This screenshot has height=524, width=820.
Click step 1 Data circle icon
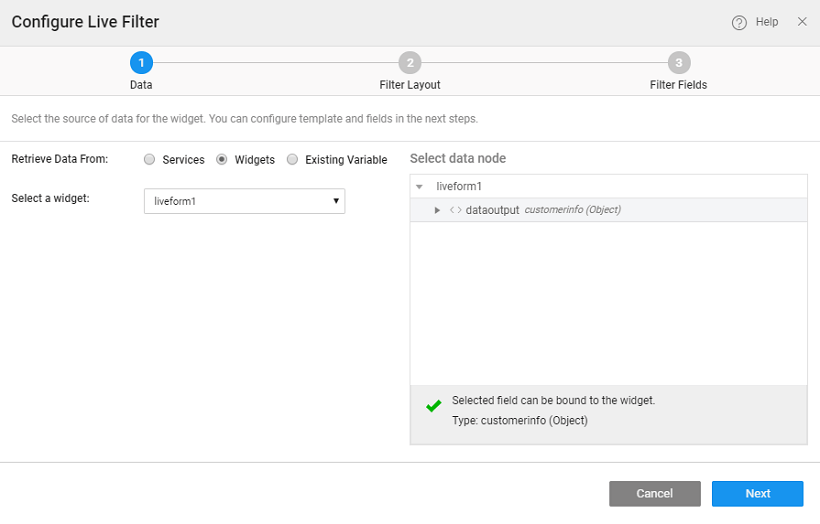tap(141, 63)
